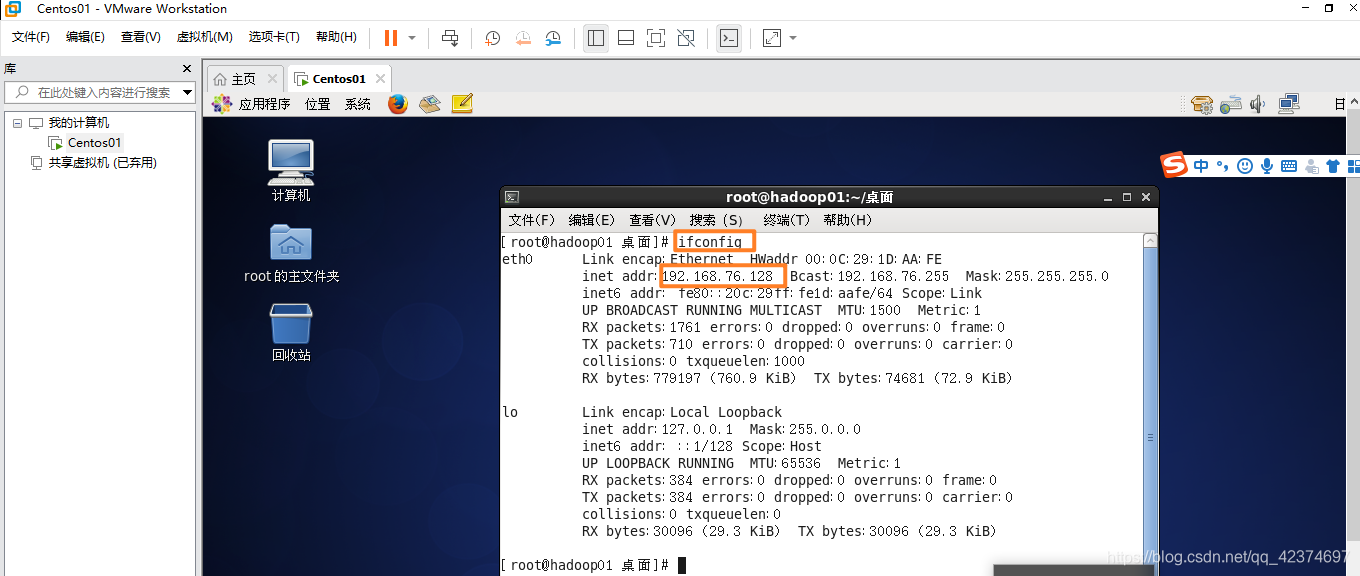The height and width of the screenshot is (576, 1360).
Task: Toggle the Sogou soft keyboard
Action: point(1289,165)
